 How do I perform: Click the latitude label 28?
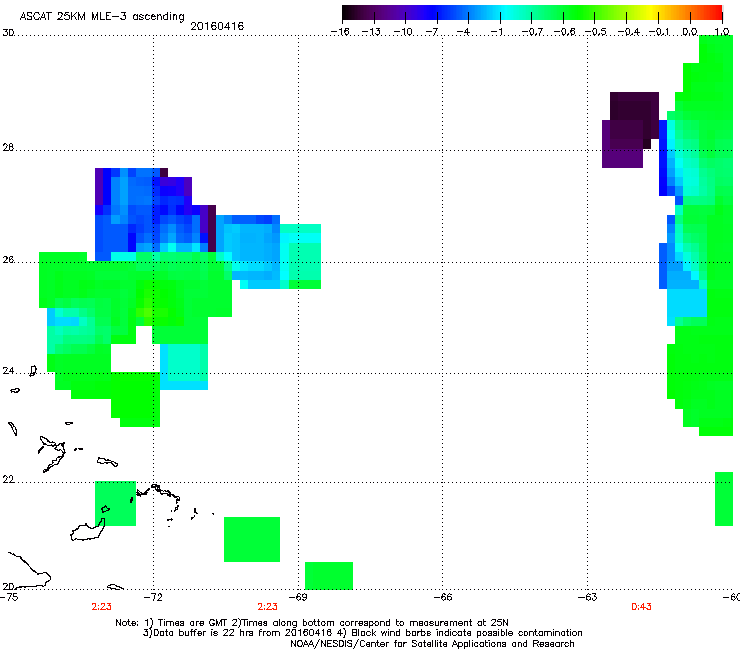[x=8, y=148]
